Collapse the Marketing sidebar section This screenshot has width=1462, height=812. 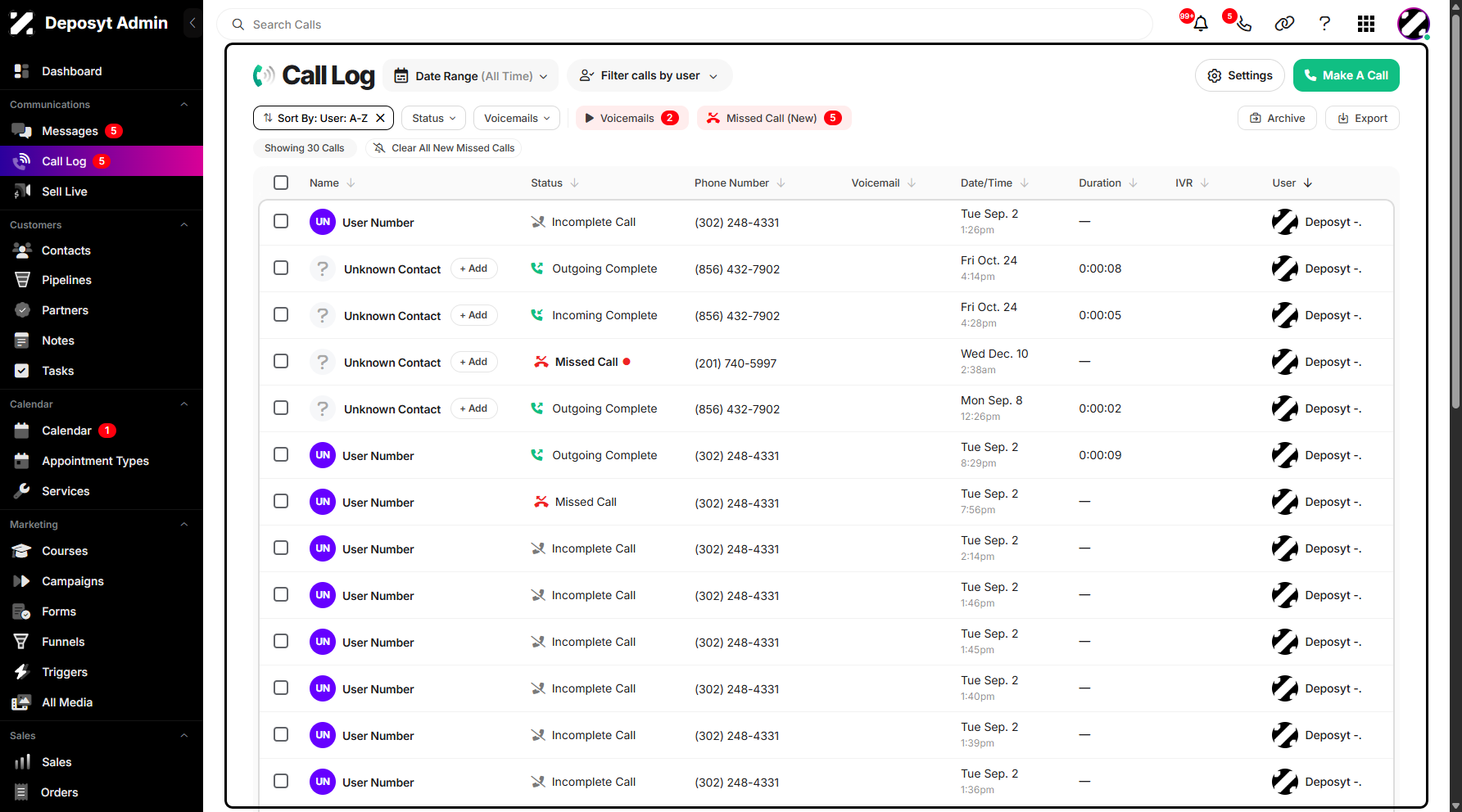pos(184,525)
